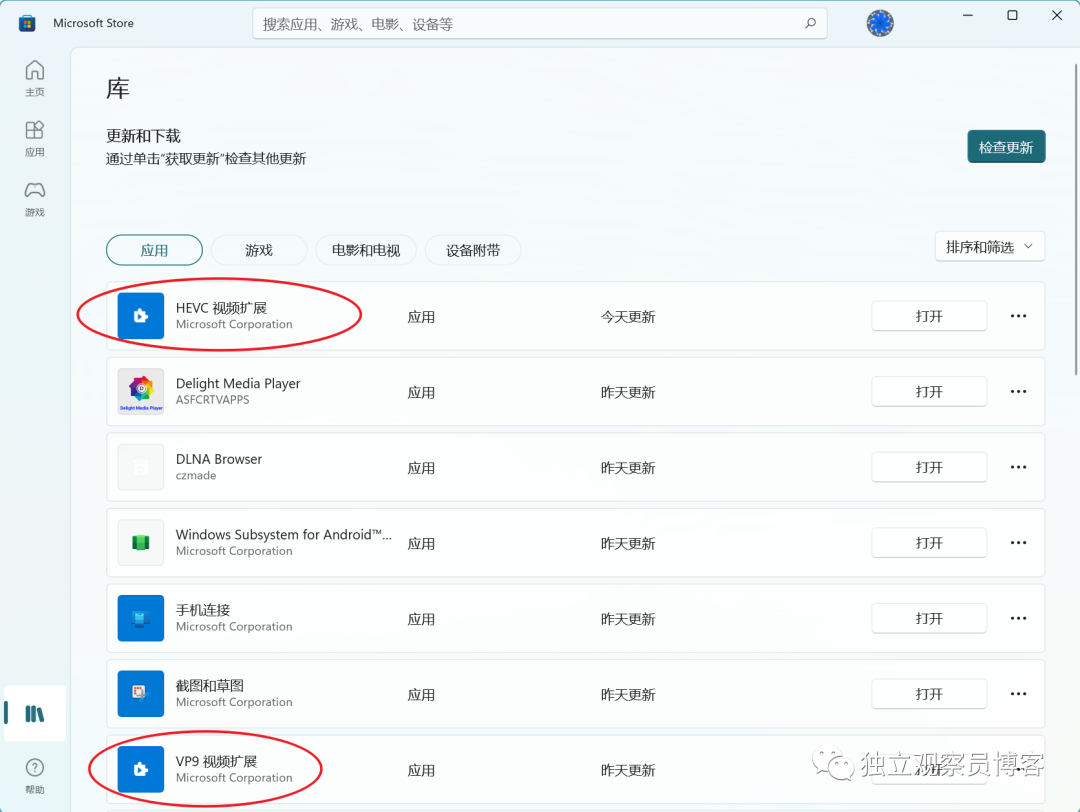Open more options for HEVC 视频扩展
Image resolution: width=1080 pixels, height=812 pixels.
point(1018,316)
